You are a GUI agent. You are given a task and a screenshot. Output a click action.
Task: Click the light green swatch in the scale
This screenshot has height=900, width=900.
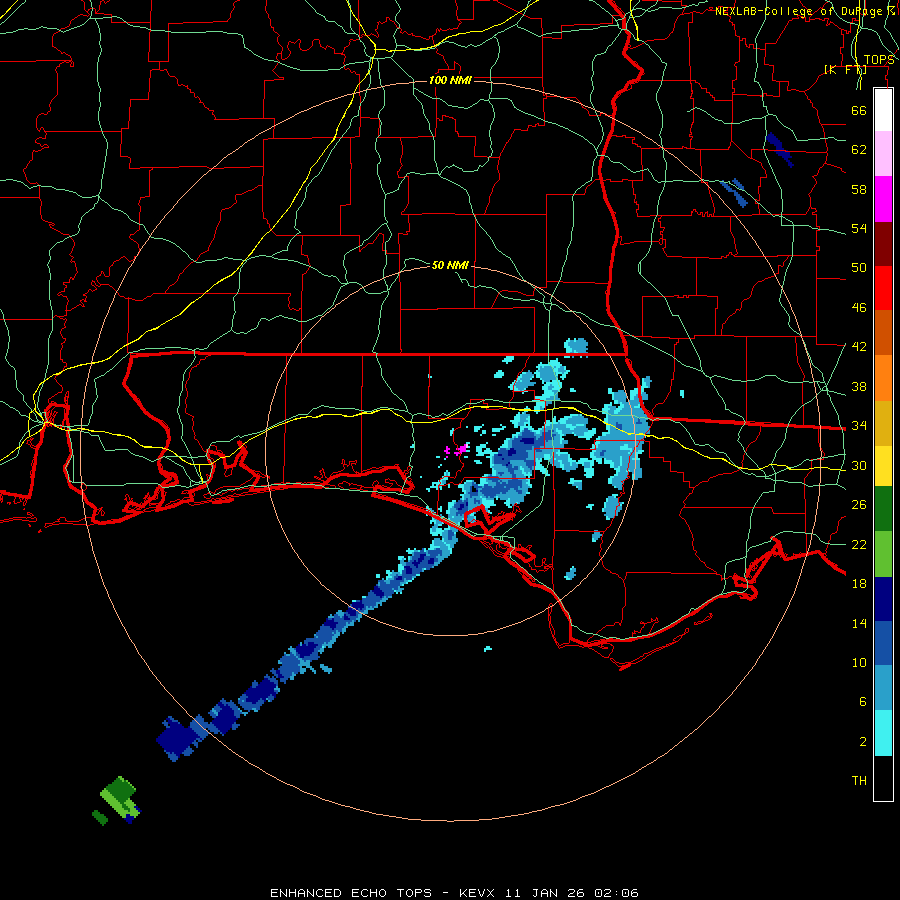883,554
